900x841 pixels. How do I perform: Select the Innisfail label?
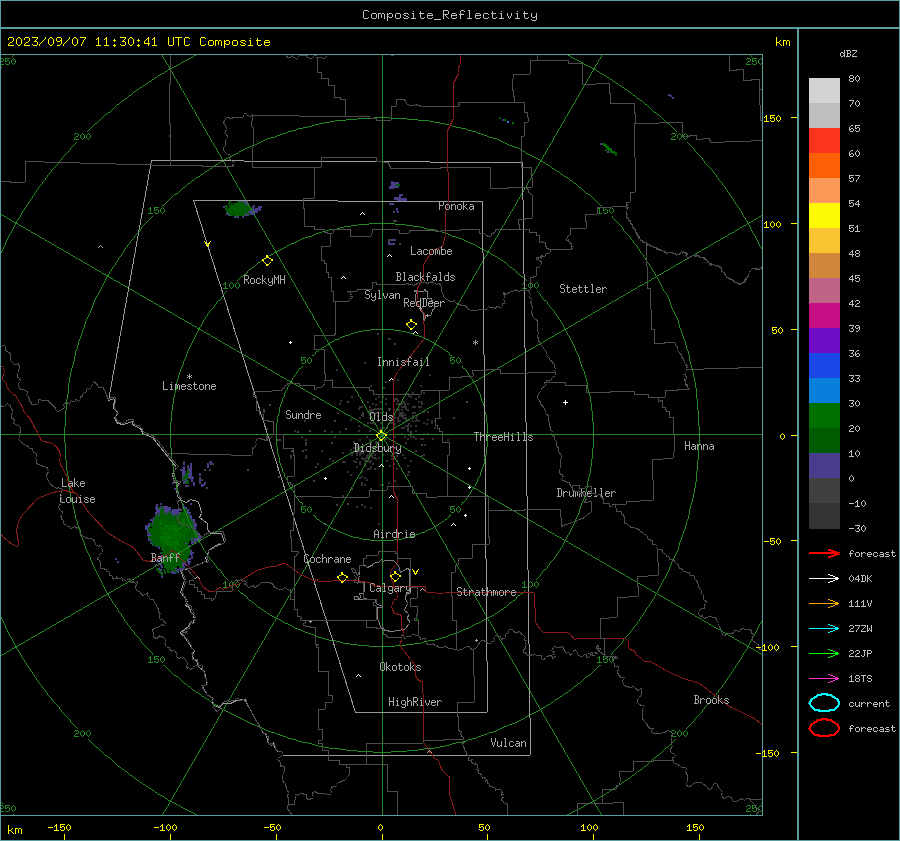point(403,362)
